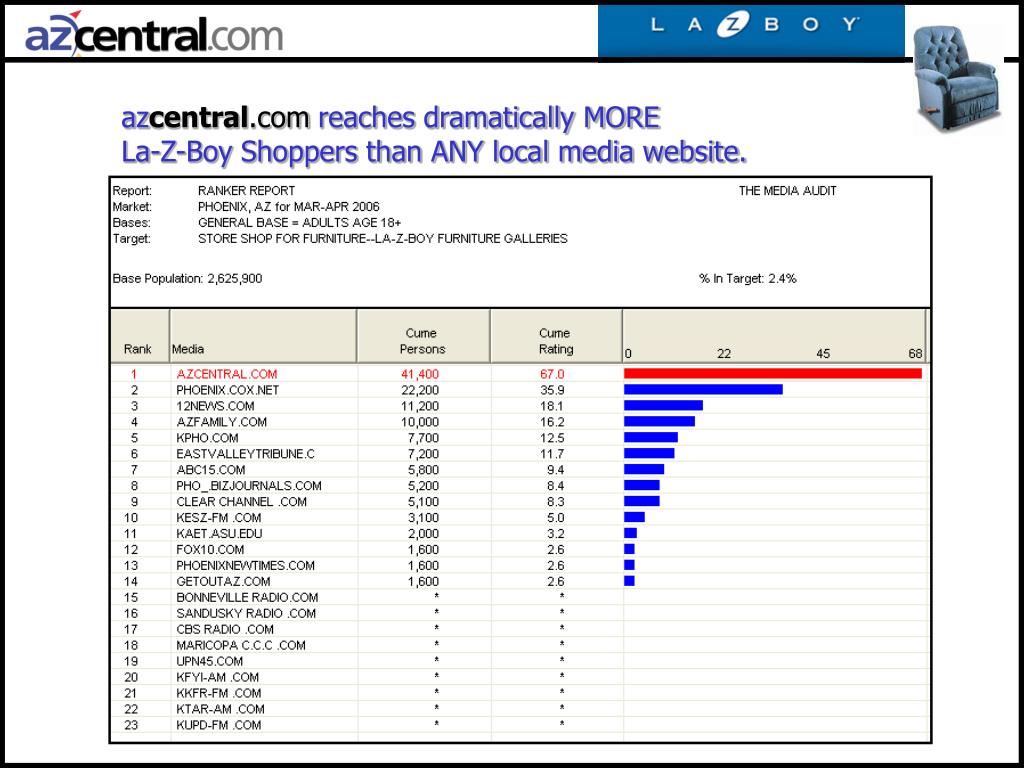Click the red AZCENTRAL.COM rating bar
Viewport: 1024px width, 768px height.
pyautogui.click(x=773, y=374)
